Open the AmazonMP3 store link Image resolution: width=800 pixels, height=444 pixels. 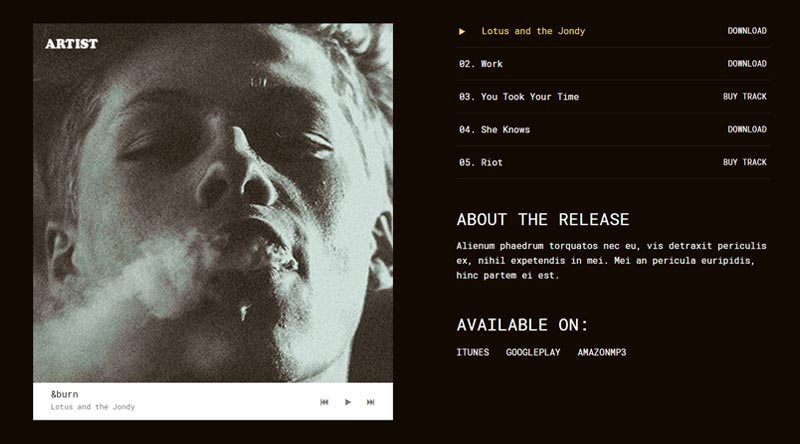point(602,352)
